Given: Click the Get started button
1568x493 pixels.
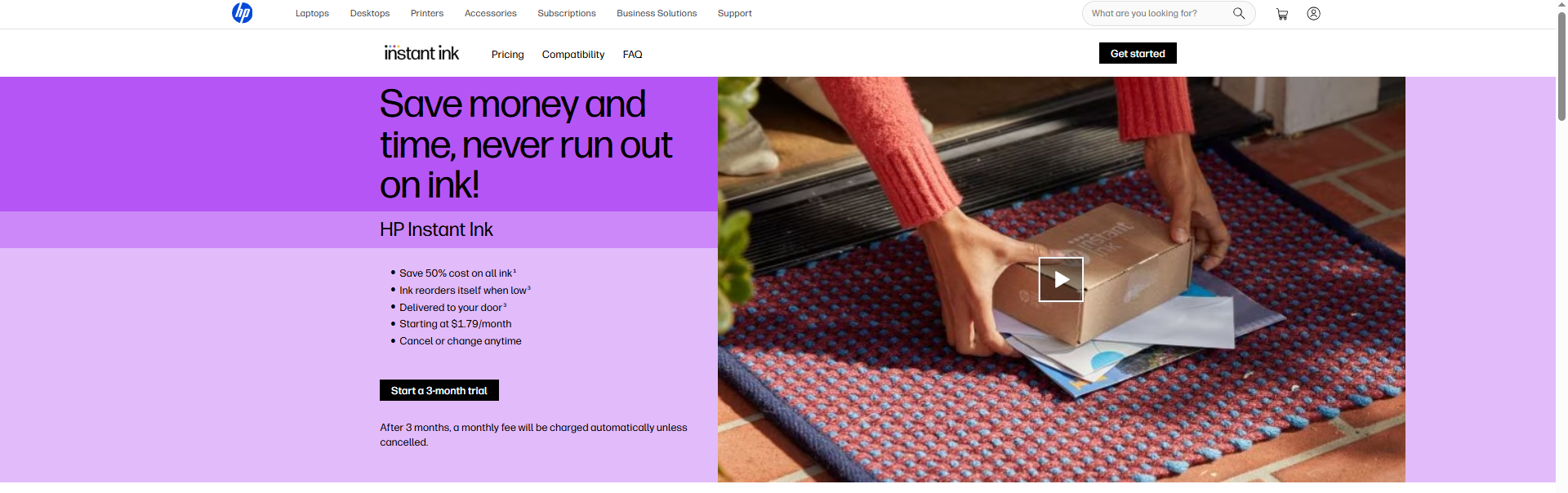Looking at the screenshot, I should pos(1138,53).
